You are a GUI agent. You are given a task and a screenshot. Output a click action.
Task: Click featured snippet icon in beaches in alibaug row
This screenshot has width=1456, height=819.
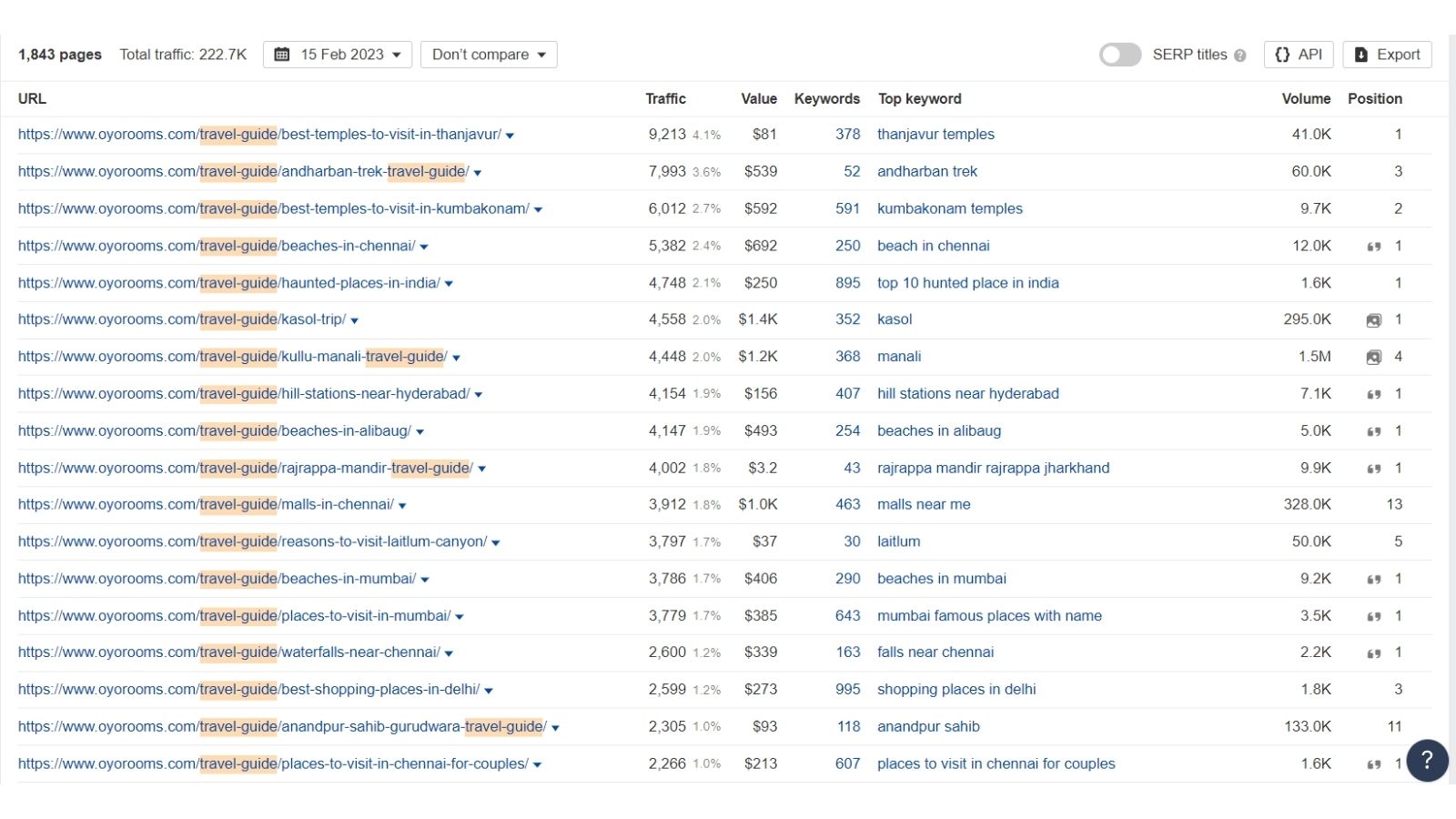pyautogui.click(x=1374, y=431)
